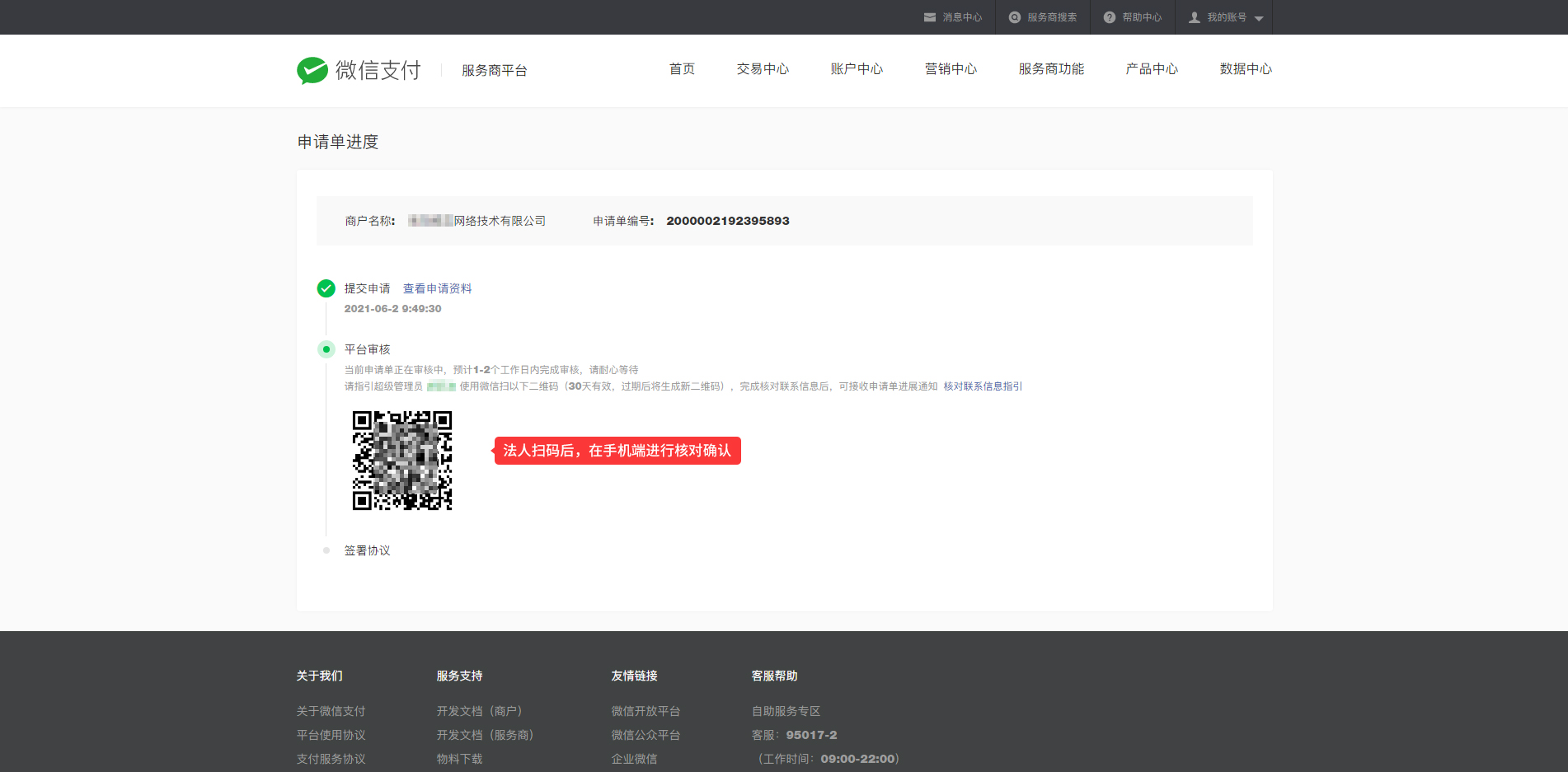Click the 申请单进度 page heading
1568x772 pixels.
coord(338,142)
